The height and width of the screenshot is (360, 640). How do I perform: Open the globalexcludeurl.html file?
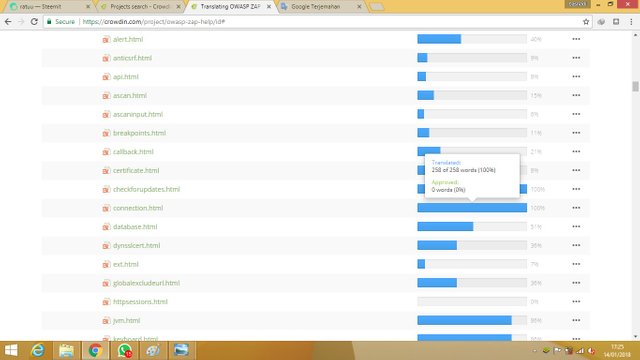(x=147, y=283)
